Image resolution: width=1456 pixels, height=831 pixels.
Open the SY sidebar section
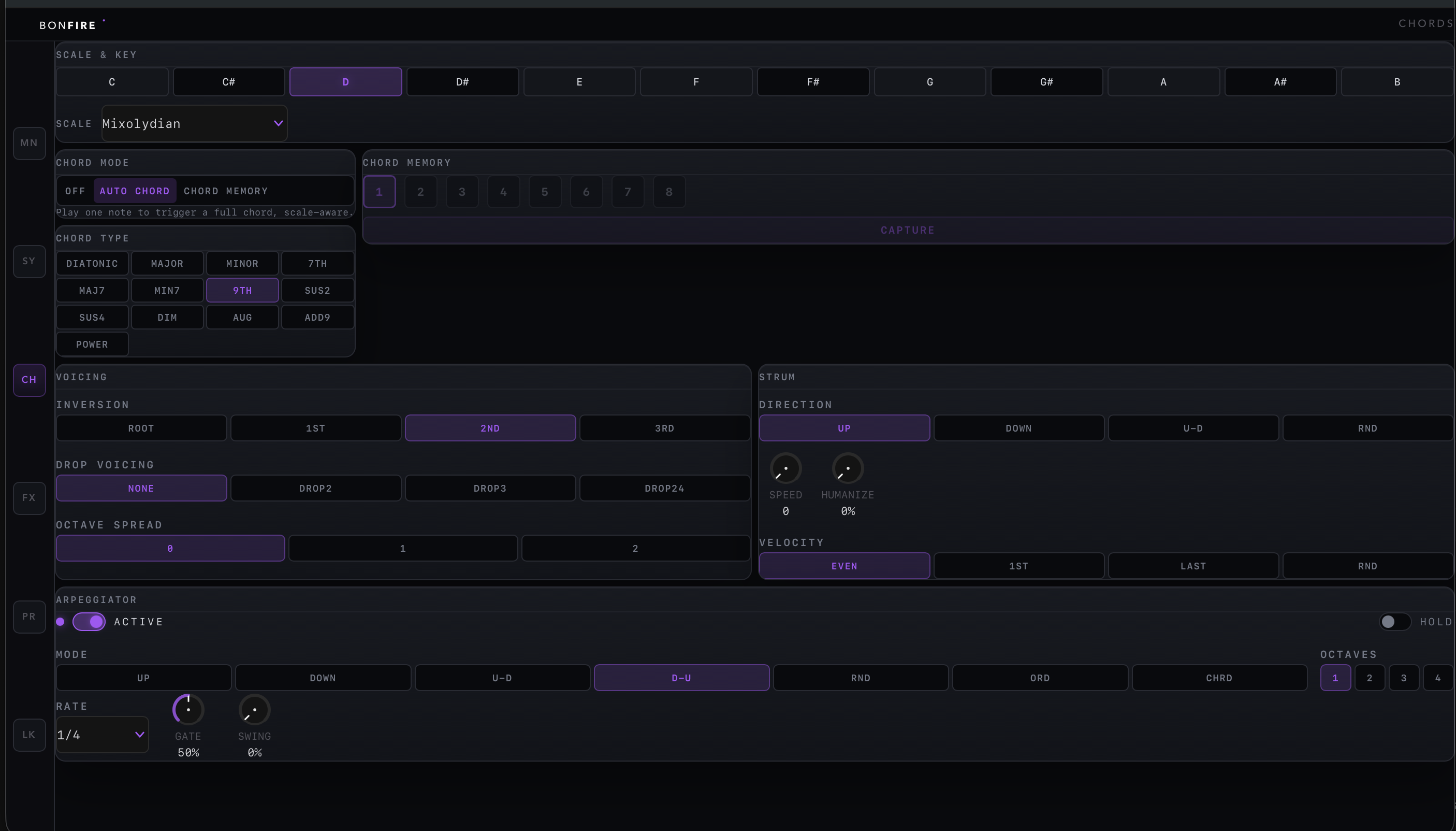(x=29, y=261)
